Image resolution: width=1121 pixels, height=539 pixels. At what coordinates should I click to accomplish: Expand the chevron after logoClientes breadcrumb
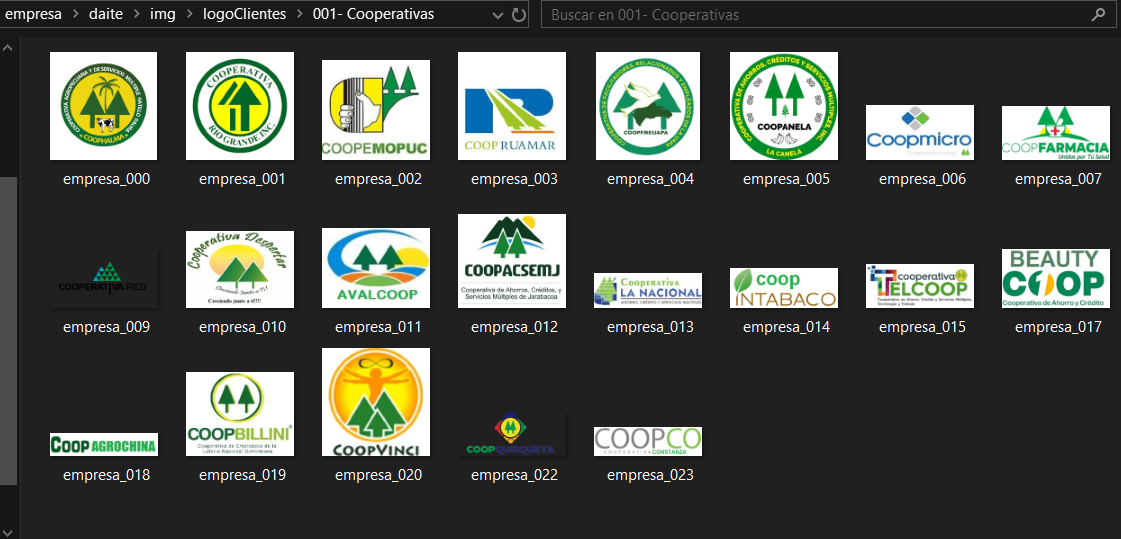tap(298, 14)
